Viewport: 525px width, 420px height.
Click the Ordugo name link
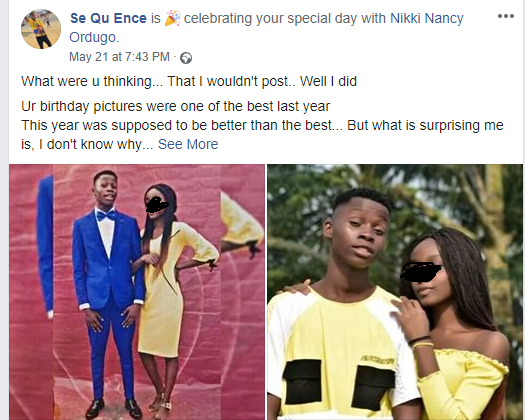92,37
